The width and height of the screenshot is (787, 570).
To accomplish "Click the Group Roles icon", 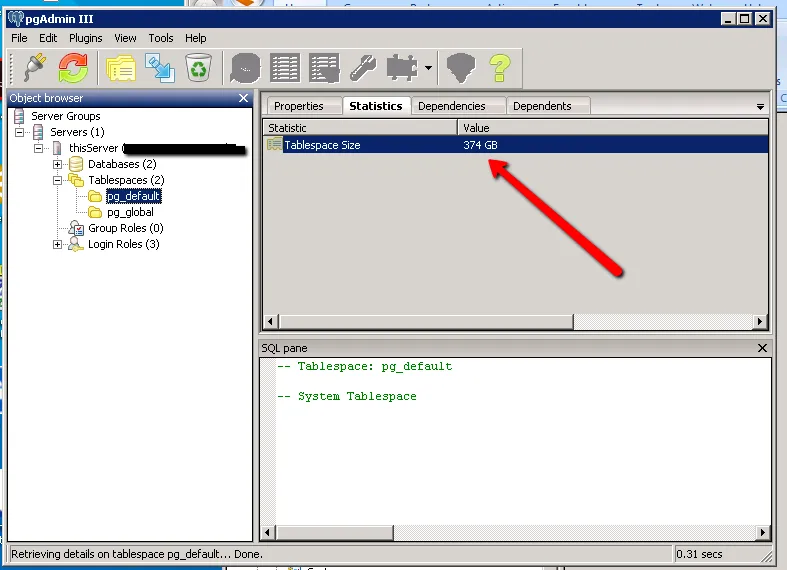I will tap(76, 228).
